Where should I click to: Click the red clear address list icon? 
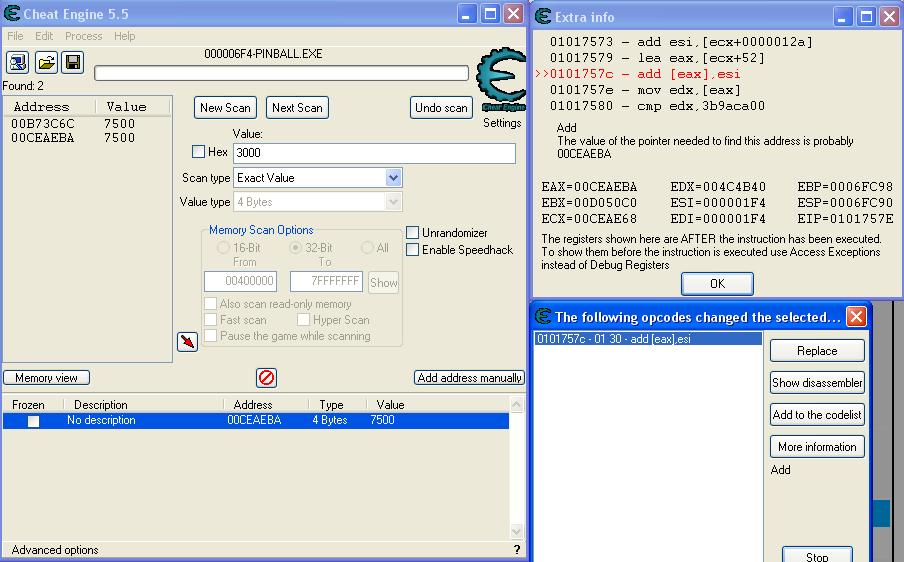[x=266, y=377]
